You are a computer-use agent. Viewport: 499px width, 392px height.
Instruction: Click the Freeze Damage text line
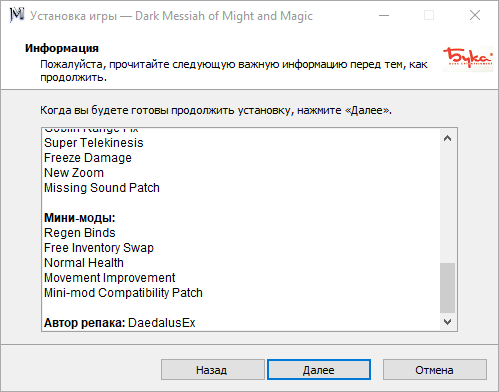pos(88,158)
